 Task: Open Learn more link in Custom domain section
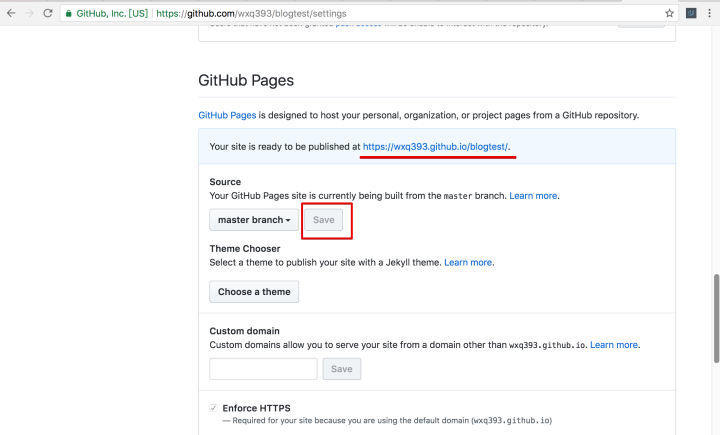pos(614,345)
